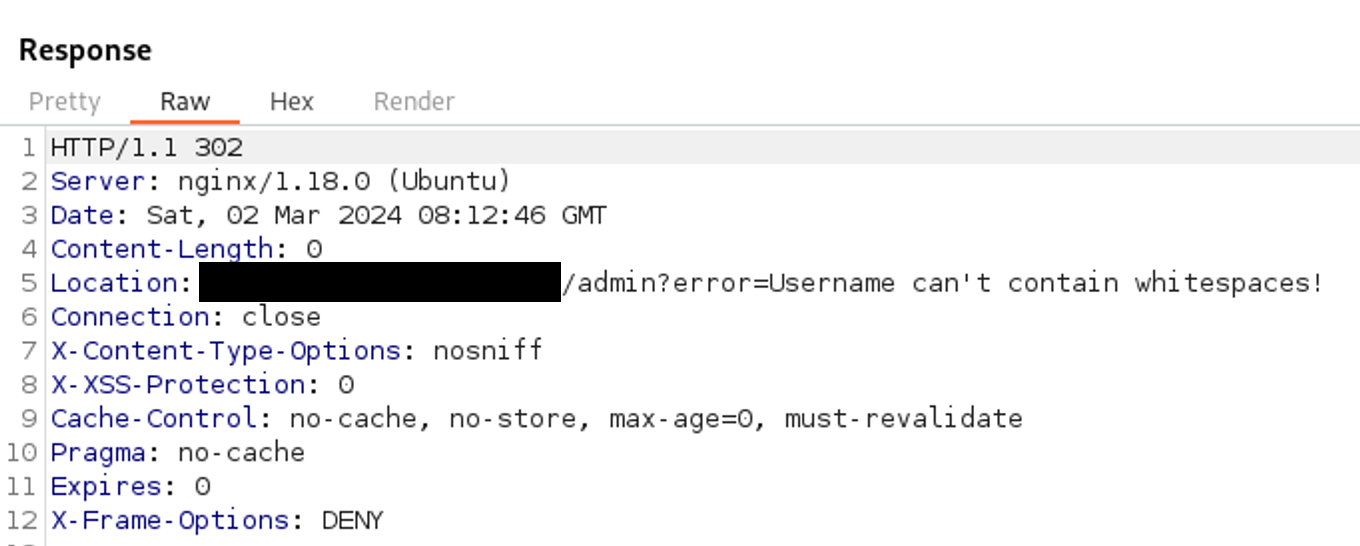The height and width of the screenshot is (546, 1360).
Task: Click the Server header name
Action: pos(98,182)
